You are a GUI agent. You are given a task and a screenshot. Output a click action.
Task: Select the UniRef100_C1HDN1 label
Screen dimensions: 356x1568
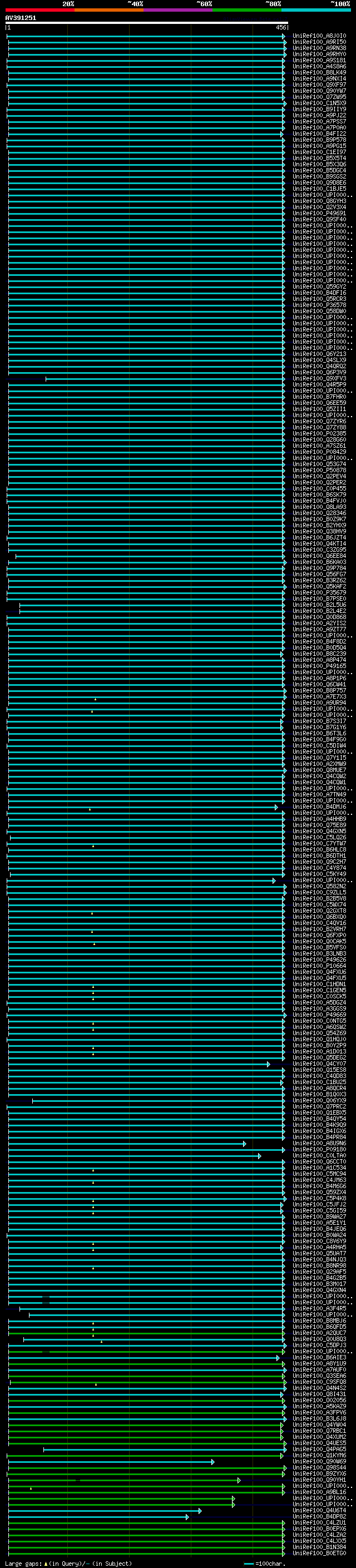319,985
